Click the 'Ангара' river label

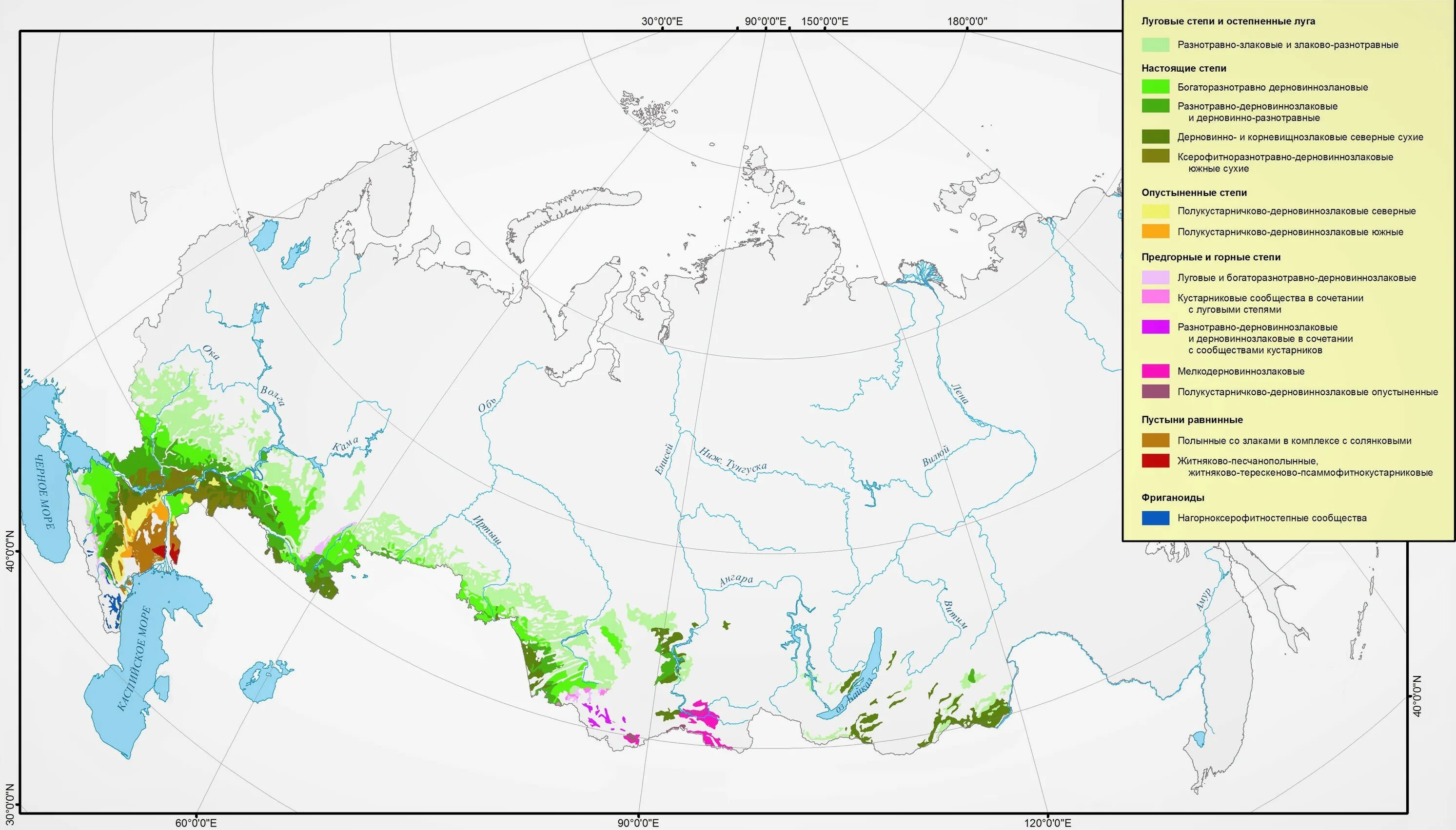click(x=736, y=580)
